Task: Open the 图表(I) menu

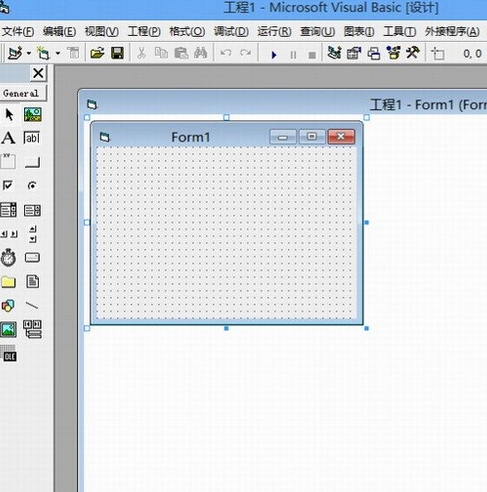Action: (x=359, y=32)
